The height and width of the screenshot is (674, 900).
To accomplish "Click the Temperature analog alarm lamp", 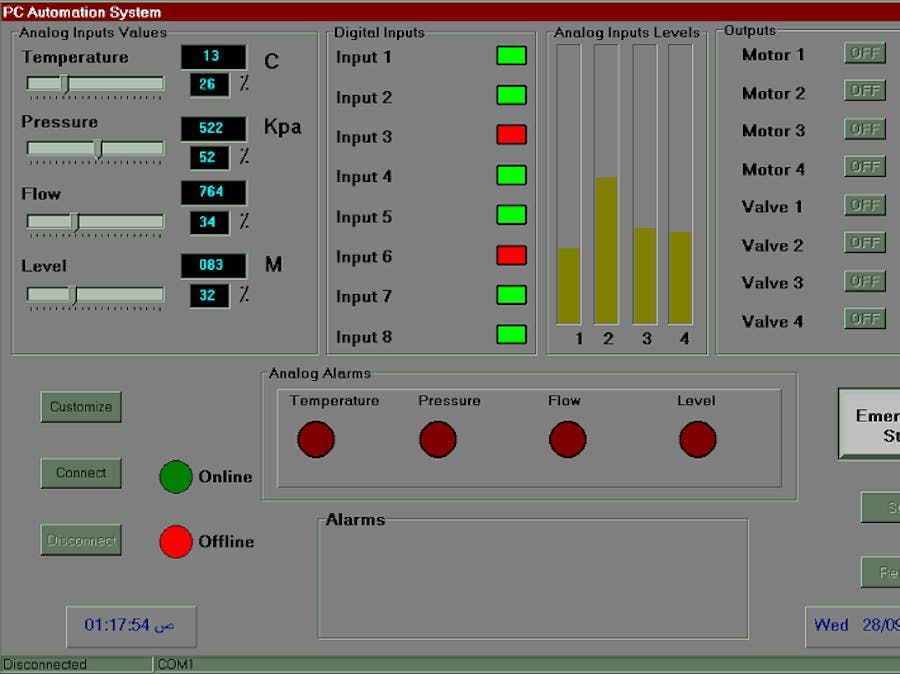I will [316, 439].
